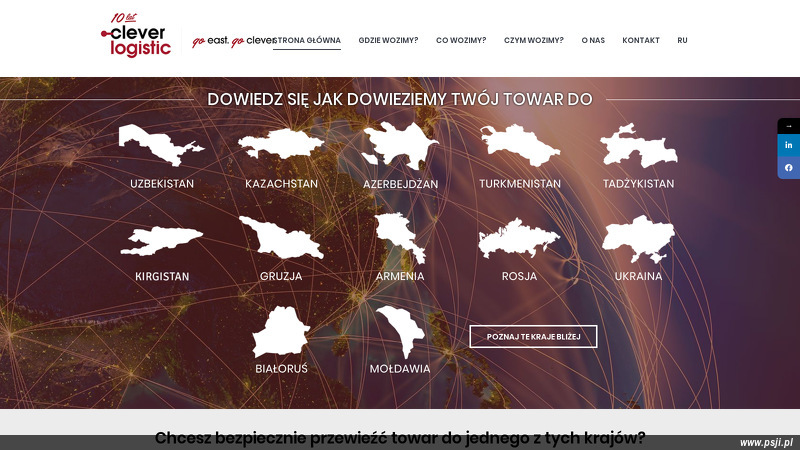Image resolution: width=800 pixels, height=450 pixels.
Task: Click the Clever Logistic logo
Action: point(136,35)
